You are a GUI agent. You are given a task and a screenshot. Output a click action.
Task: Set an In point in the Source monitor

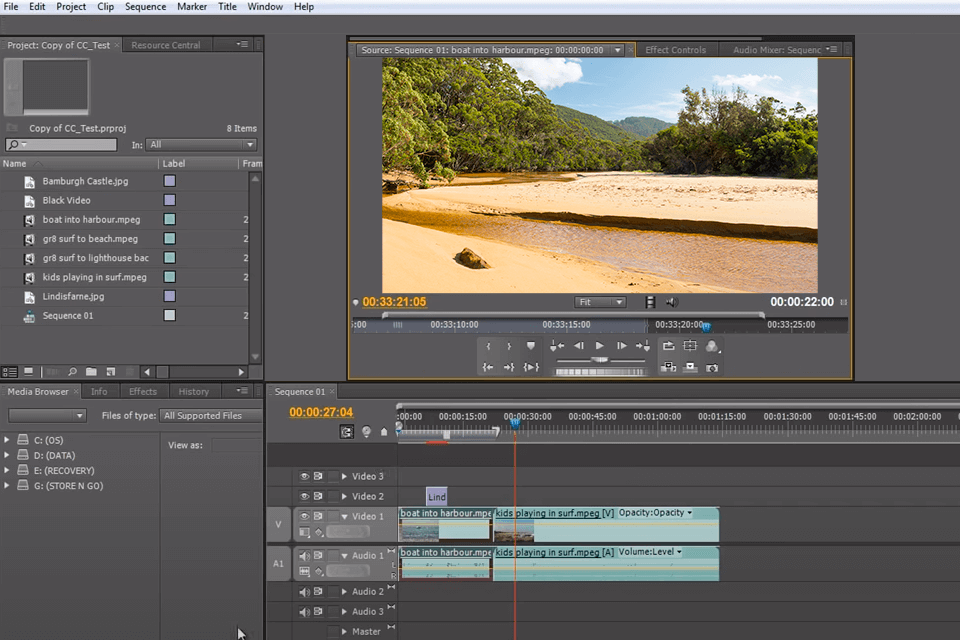pyautogui.click(x=489, y=346)
